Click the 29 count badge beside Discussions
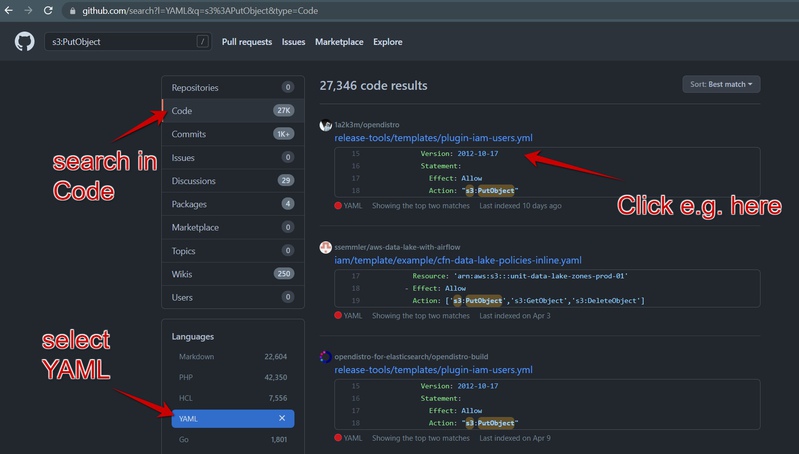Viewport: 799px width, 454px height. (285, 180)
